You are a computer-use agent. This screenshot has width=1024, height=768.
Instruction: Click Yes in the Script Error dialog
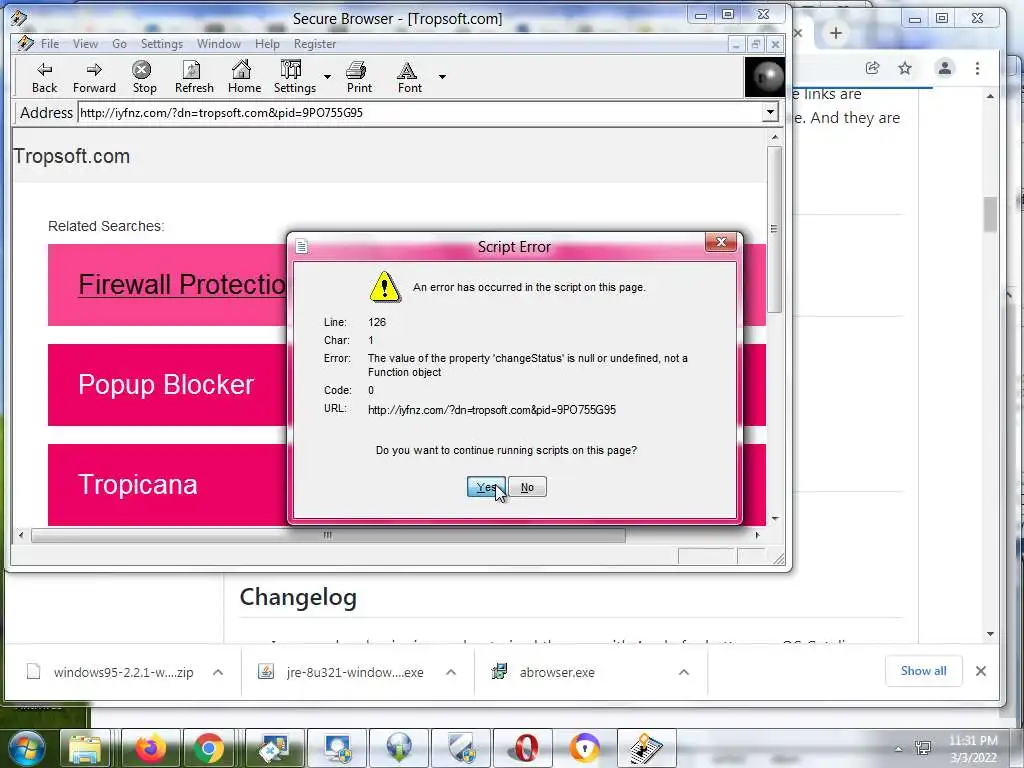click(x=486, y=487)
